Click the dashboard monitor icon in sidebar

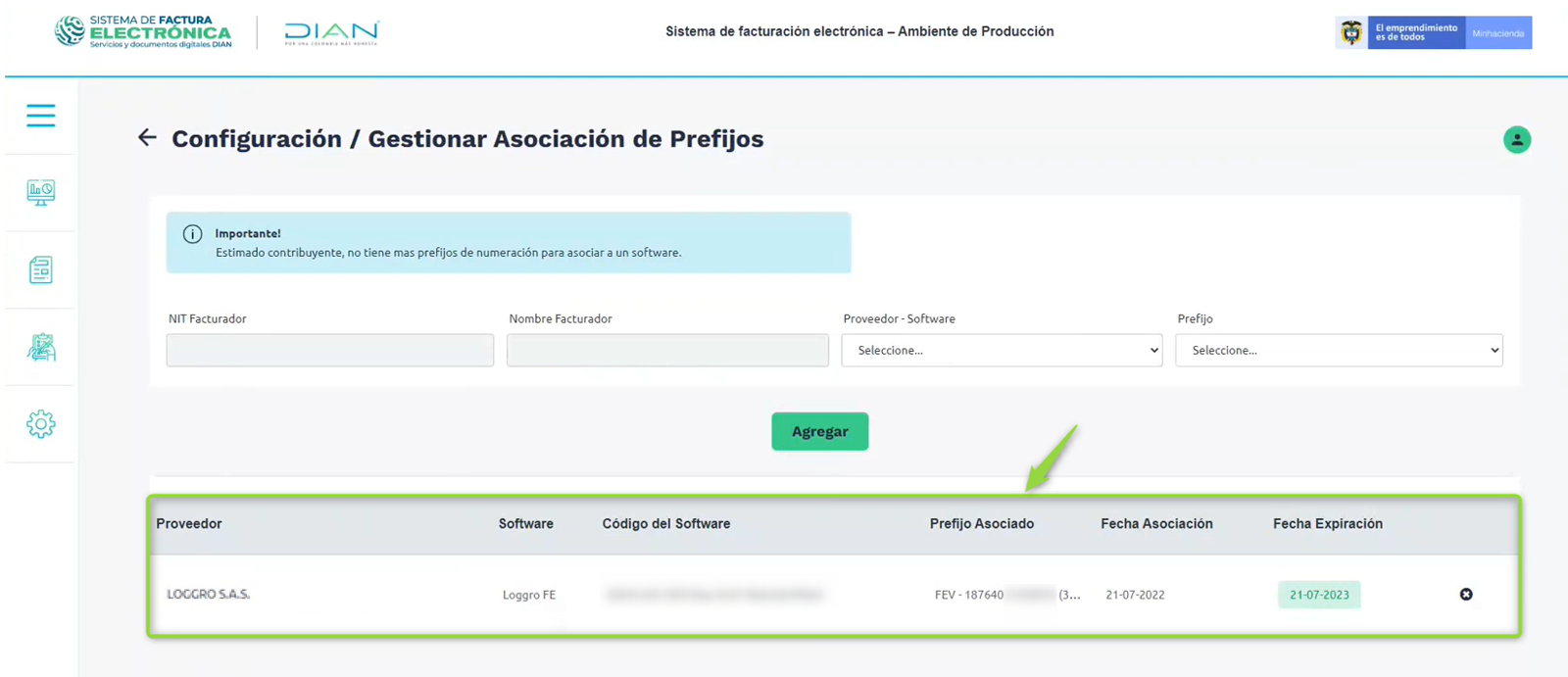tap(40, 193)
